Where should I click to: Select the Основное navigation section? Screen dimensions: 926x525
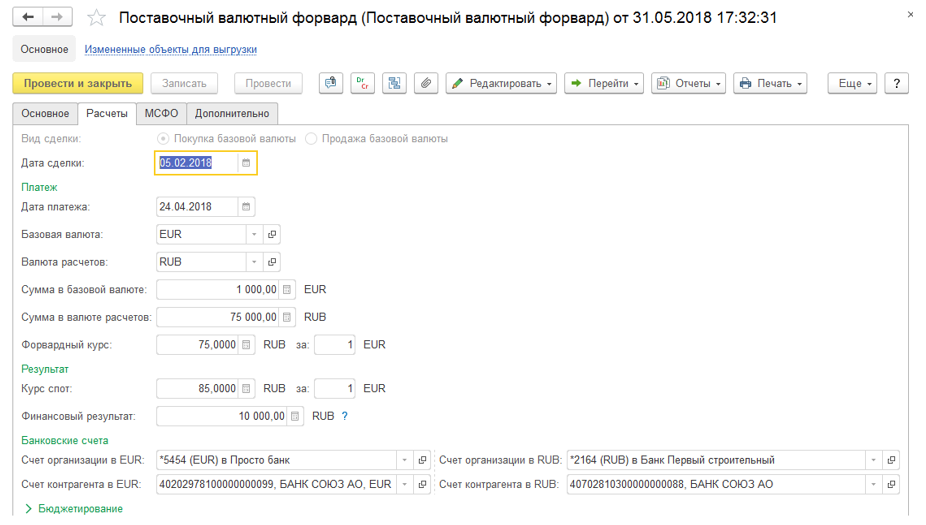tap(44, 49)
